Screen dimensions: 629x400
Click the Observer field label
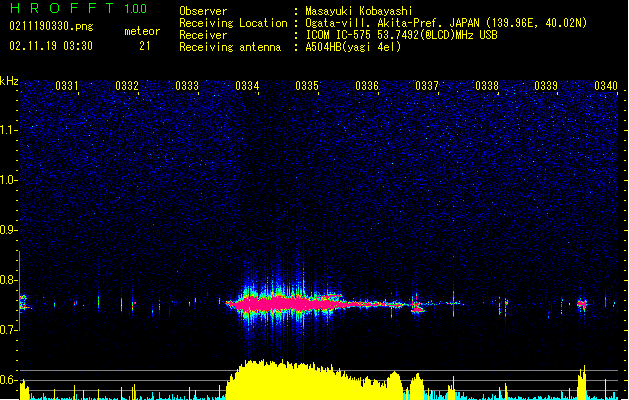click(203, 11)
